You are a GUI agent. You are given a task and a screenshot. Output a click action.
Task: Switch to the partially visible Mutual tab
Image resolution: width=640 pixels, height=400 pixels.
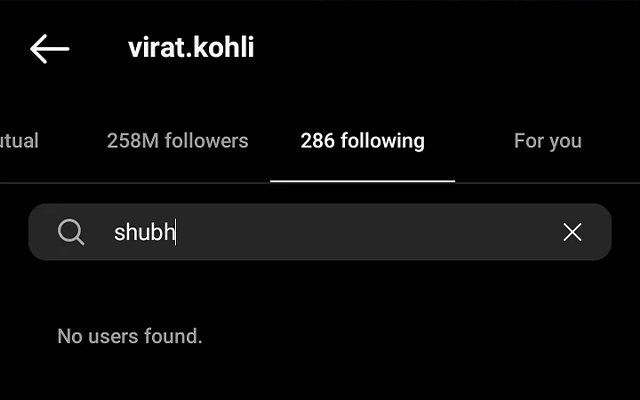(x=19, y=141)
